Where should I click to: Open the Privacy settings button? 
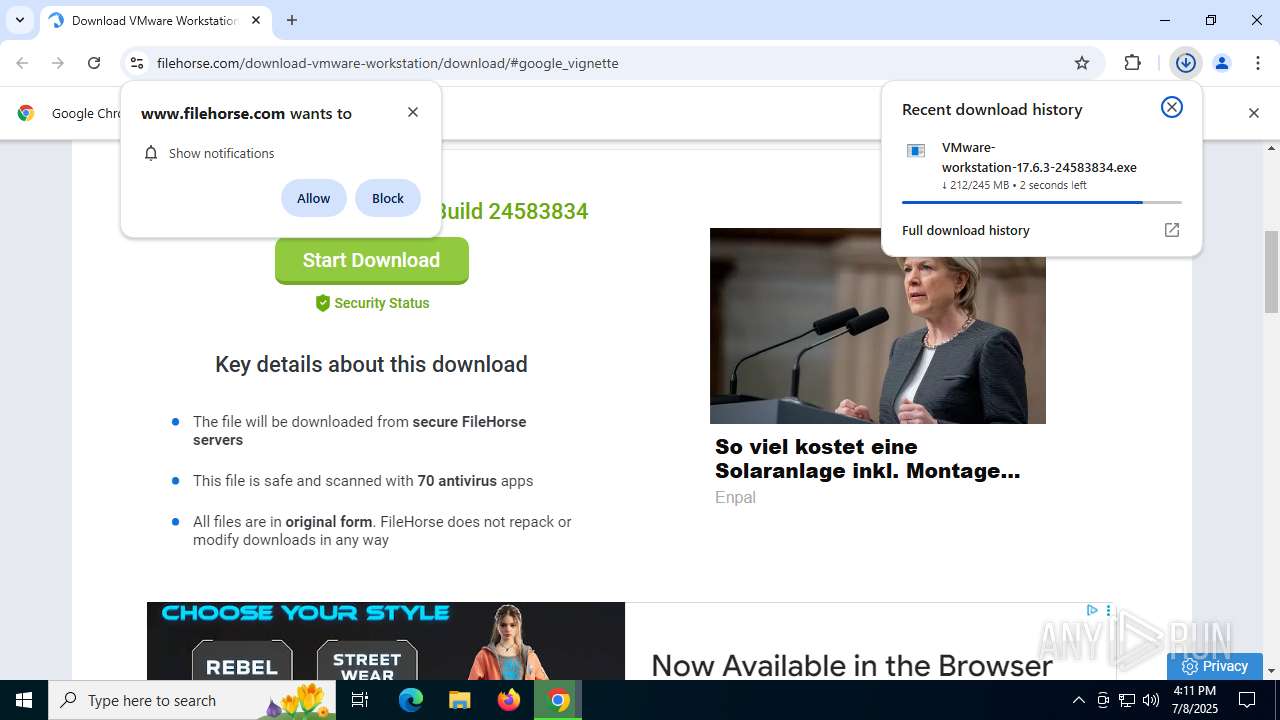point(1215,666)
